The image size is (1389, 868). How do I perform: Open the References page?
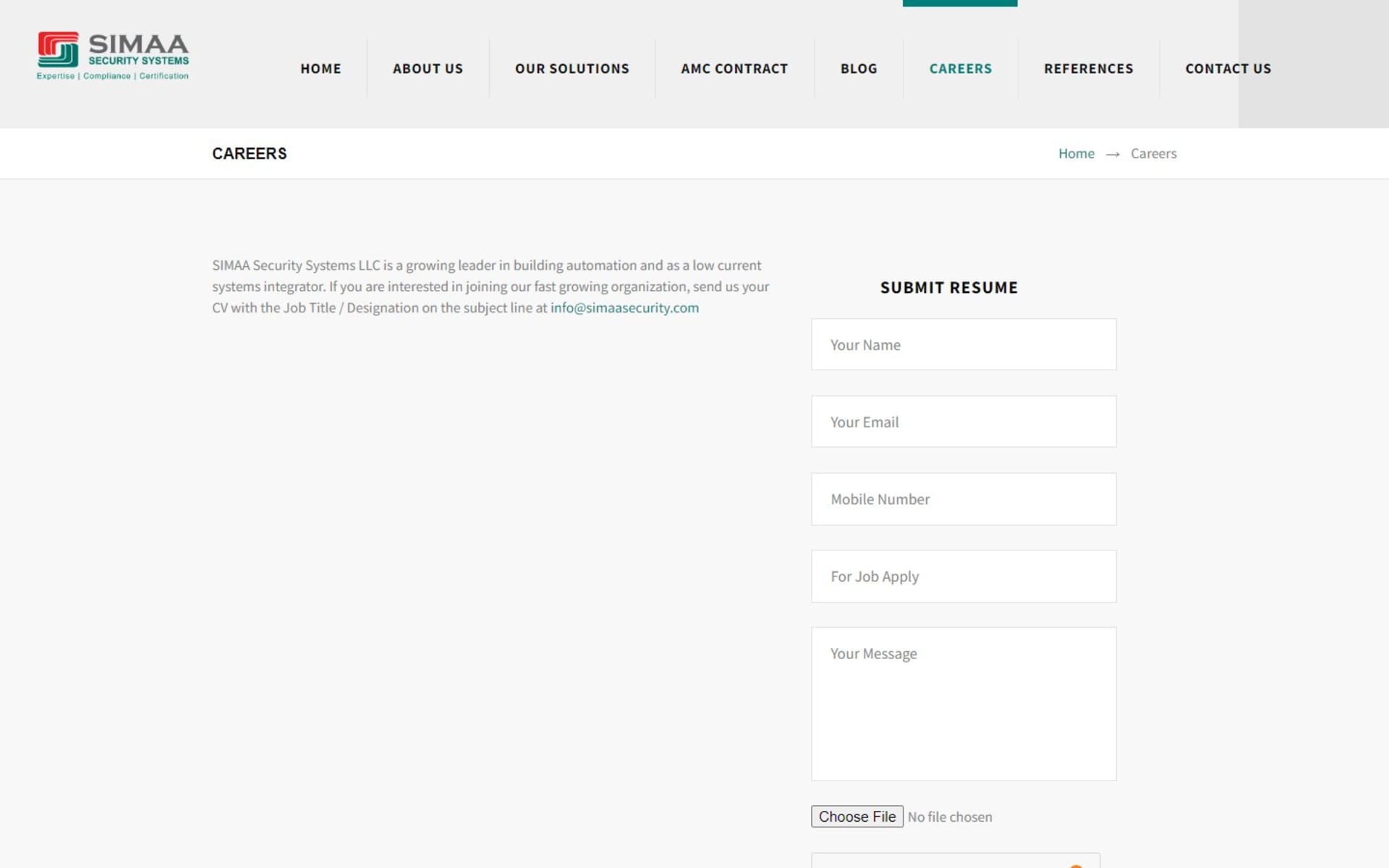(1088, 69)
